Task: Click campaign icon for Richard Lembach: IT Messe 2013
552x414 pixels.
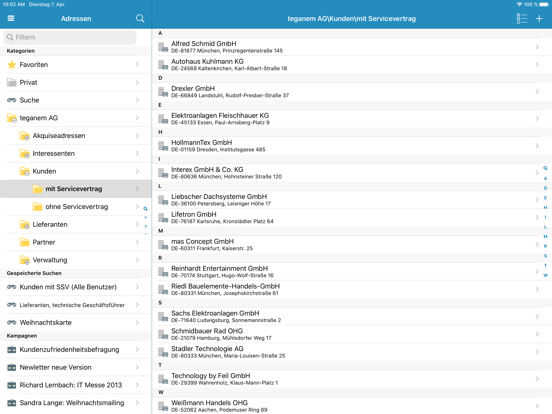Action: pos(12,385)
